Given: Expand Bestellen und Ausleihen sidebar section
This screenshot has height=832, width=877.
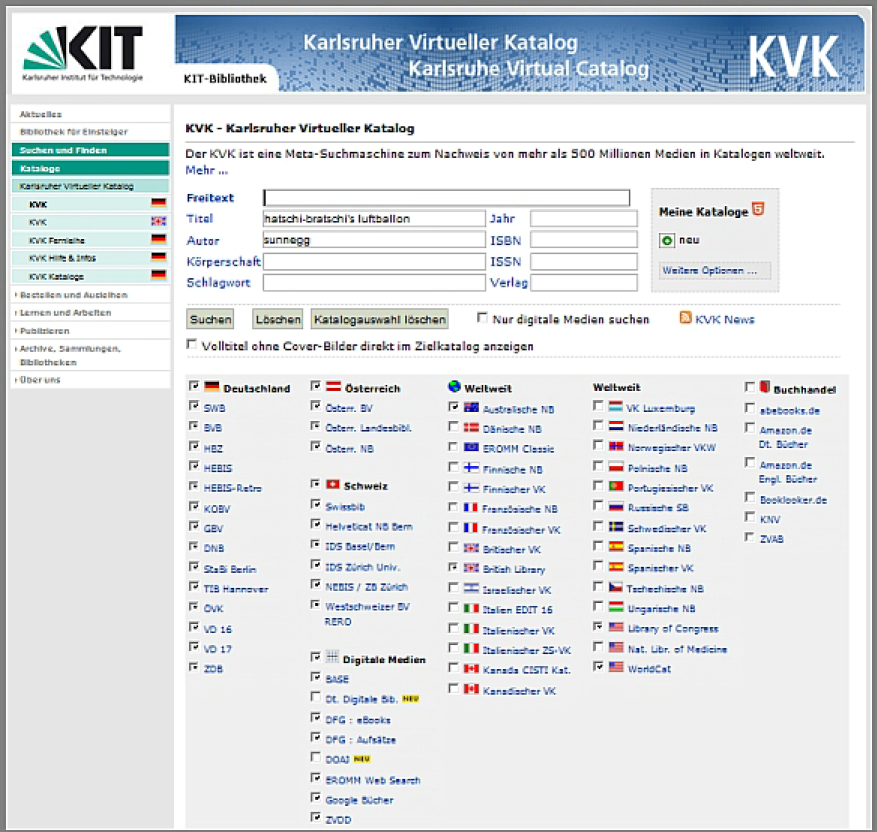Looking at the screenshot, I should click(72, 295).
